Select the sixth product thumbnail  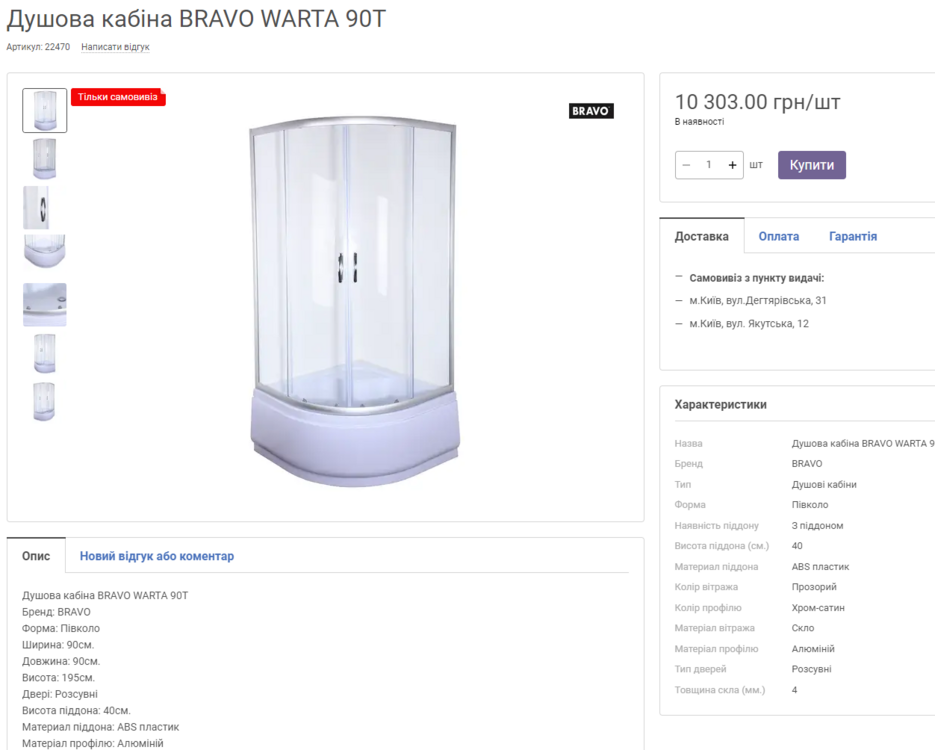pos(45,353)
